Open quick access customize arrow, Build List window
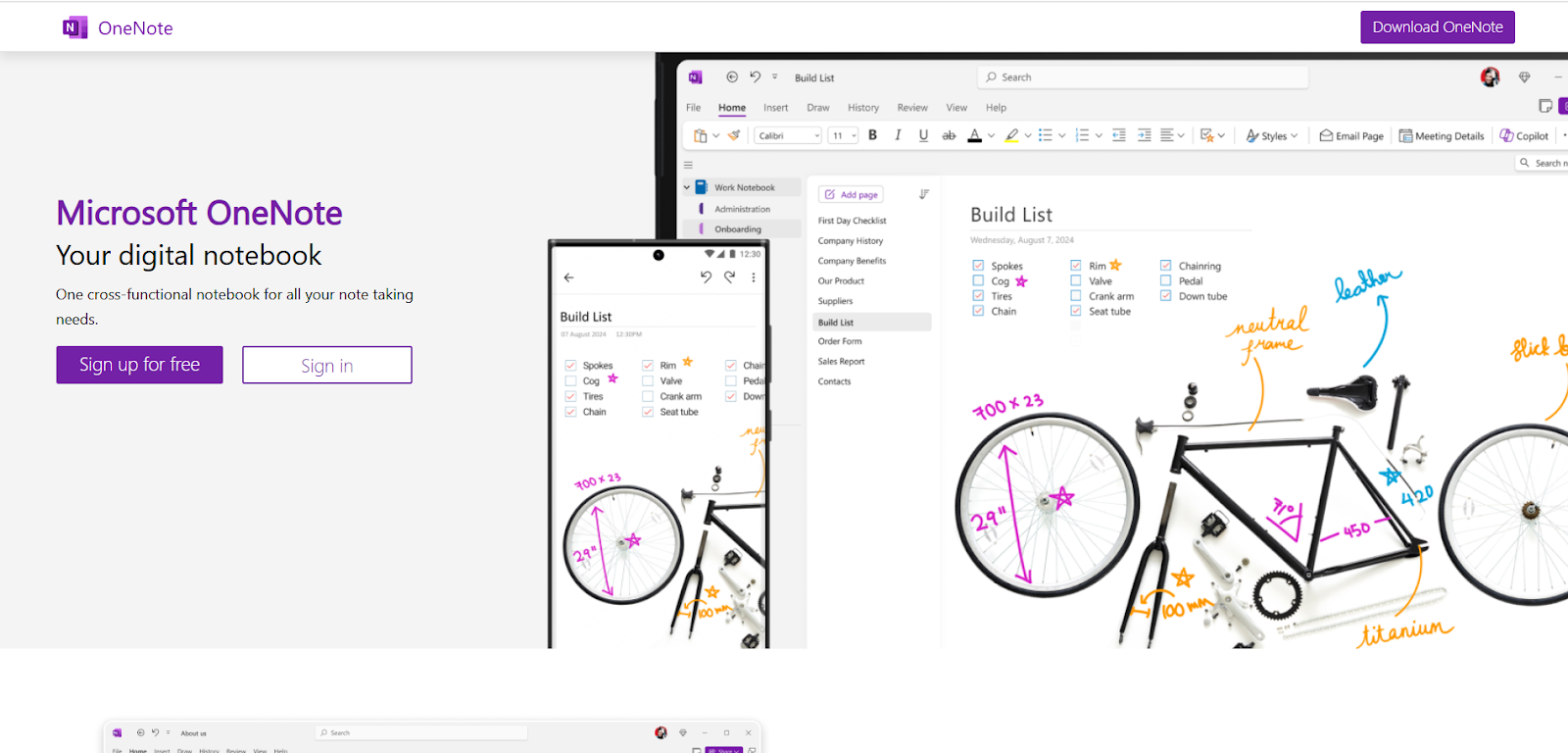Image resolution: width=1568 pixels, height=753 pixels. (774, 76)
